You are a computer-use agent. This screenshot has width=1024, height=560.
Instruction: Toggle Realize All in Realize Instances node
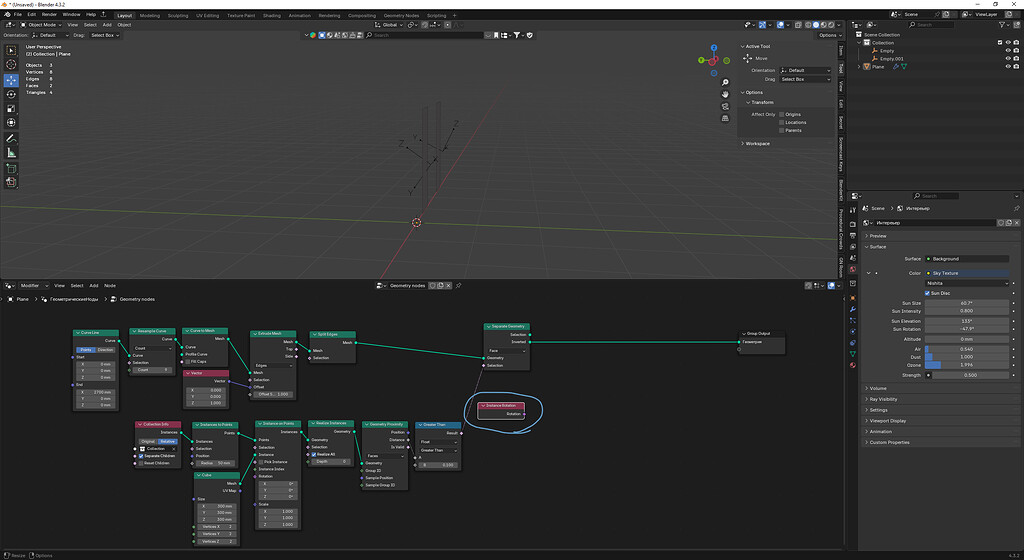314,454
